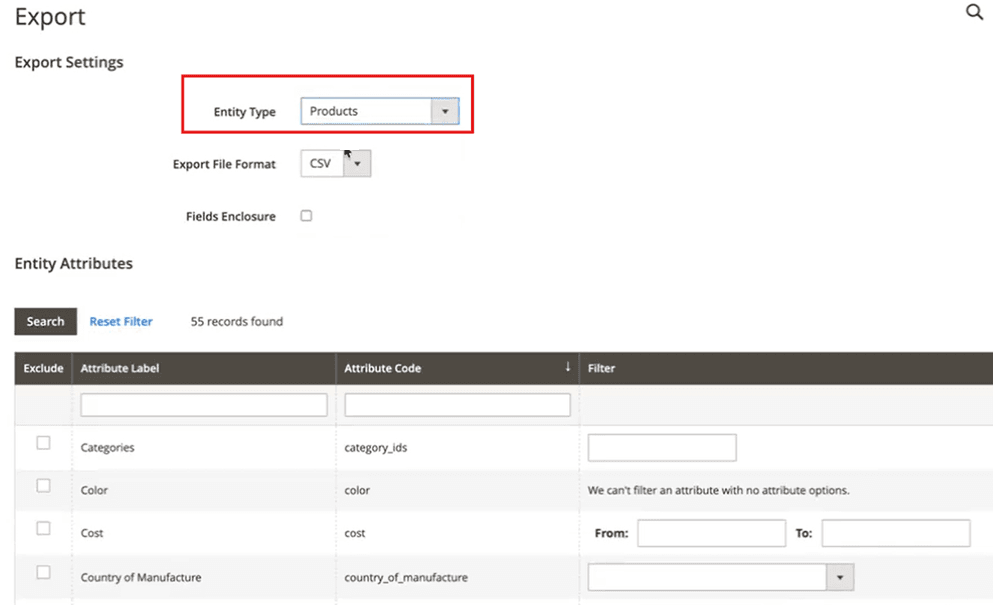The image size is (993, 605).
Task: Focus the Attribute Label filter field
Action: click(x=204, y=405)
